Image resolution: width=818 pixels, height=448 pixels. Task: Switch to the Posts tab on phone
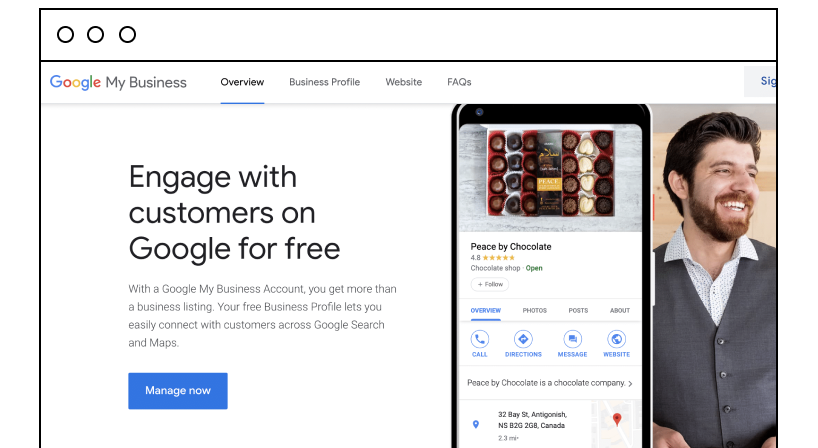pos(578,310)
